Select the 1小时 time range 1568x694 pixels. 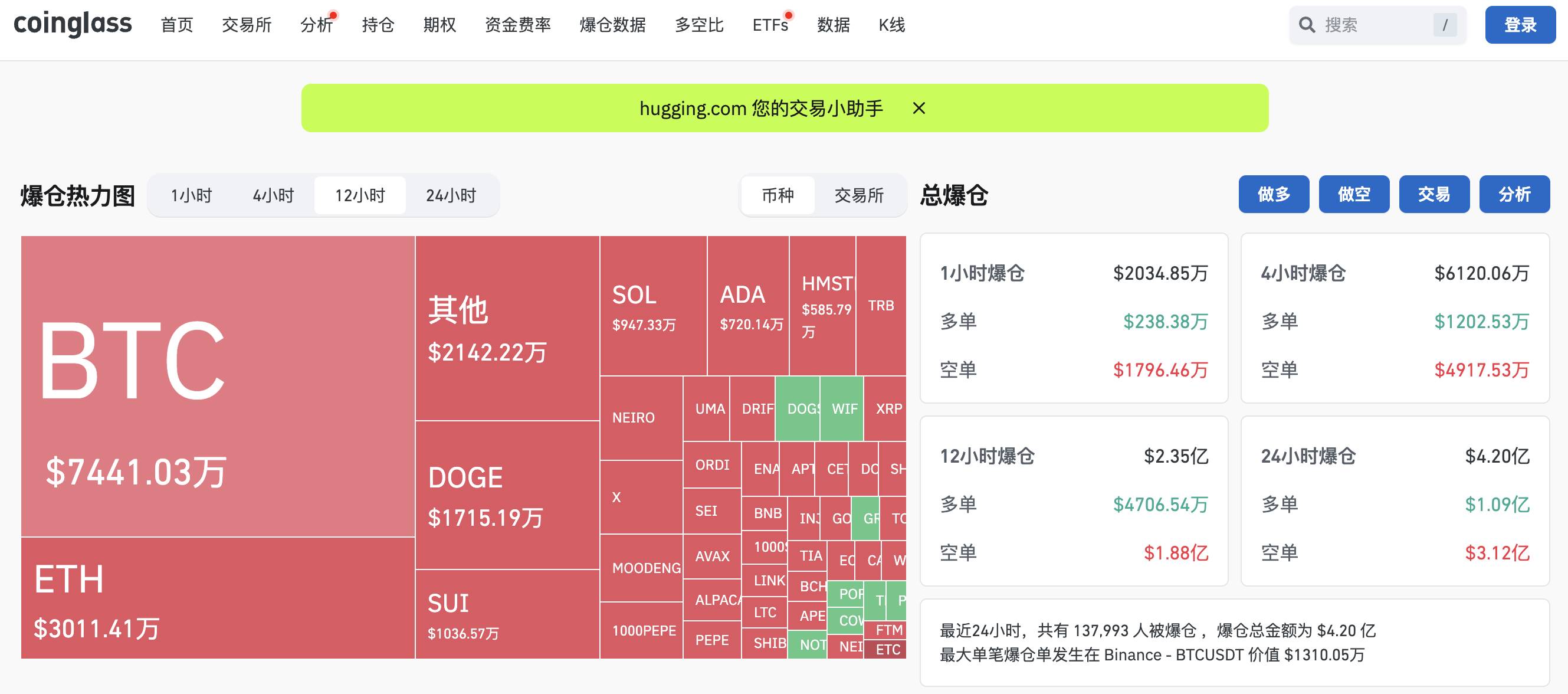pos(191,195)
